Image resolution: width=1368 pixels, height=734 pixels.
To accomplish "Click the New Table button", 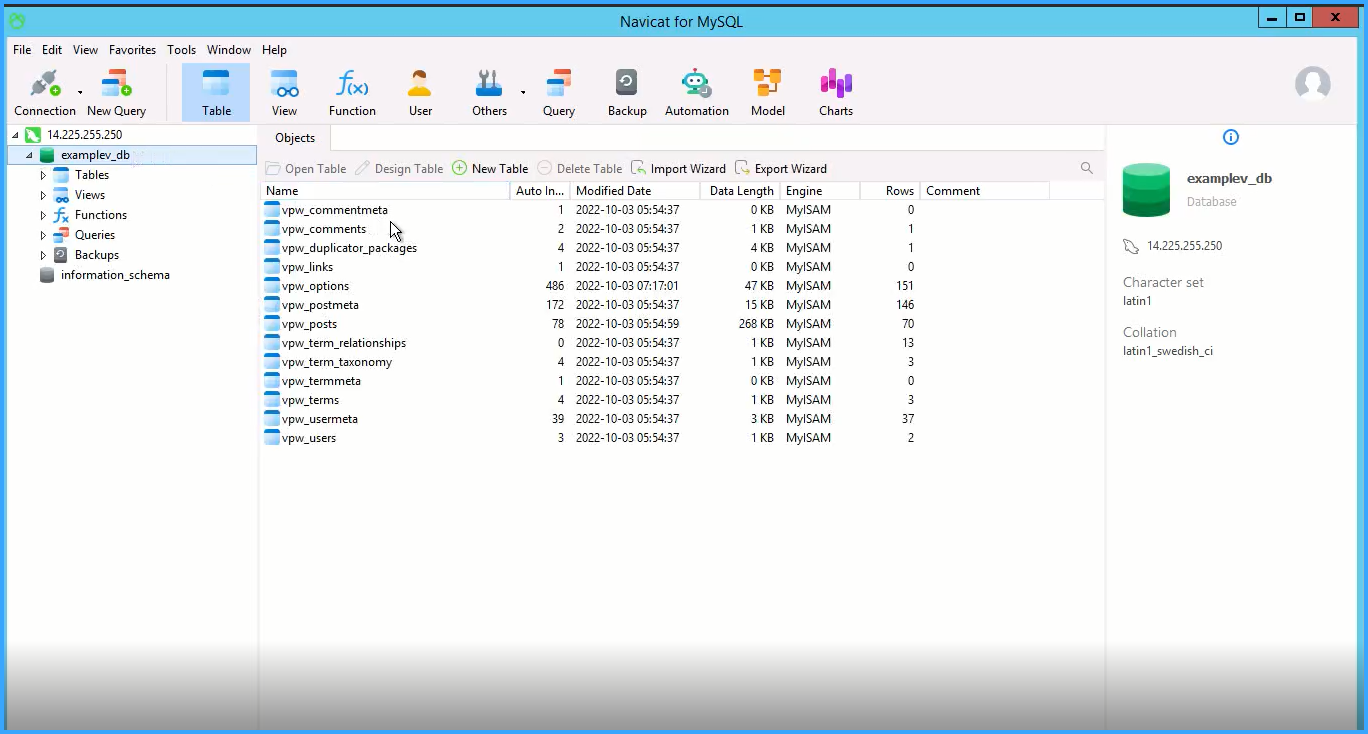I will (x=490, y=169).
